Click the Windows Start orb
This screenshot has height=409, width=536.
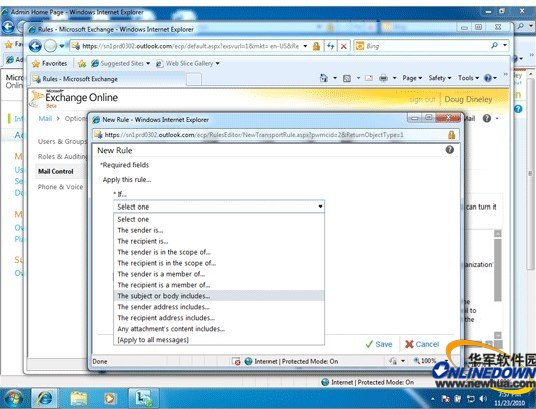13,399
